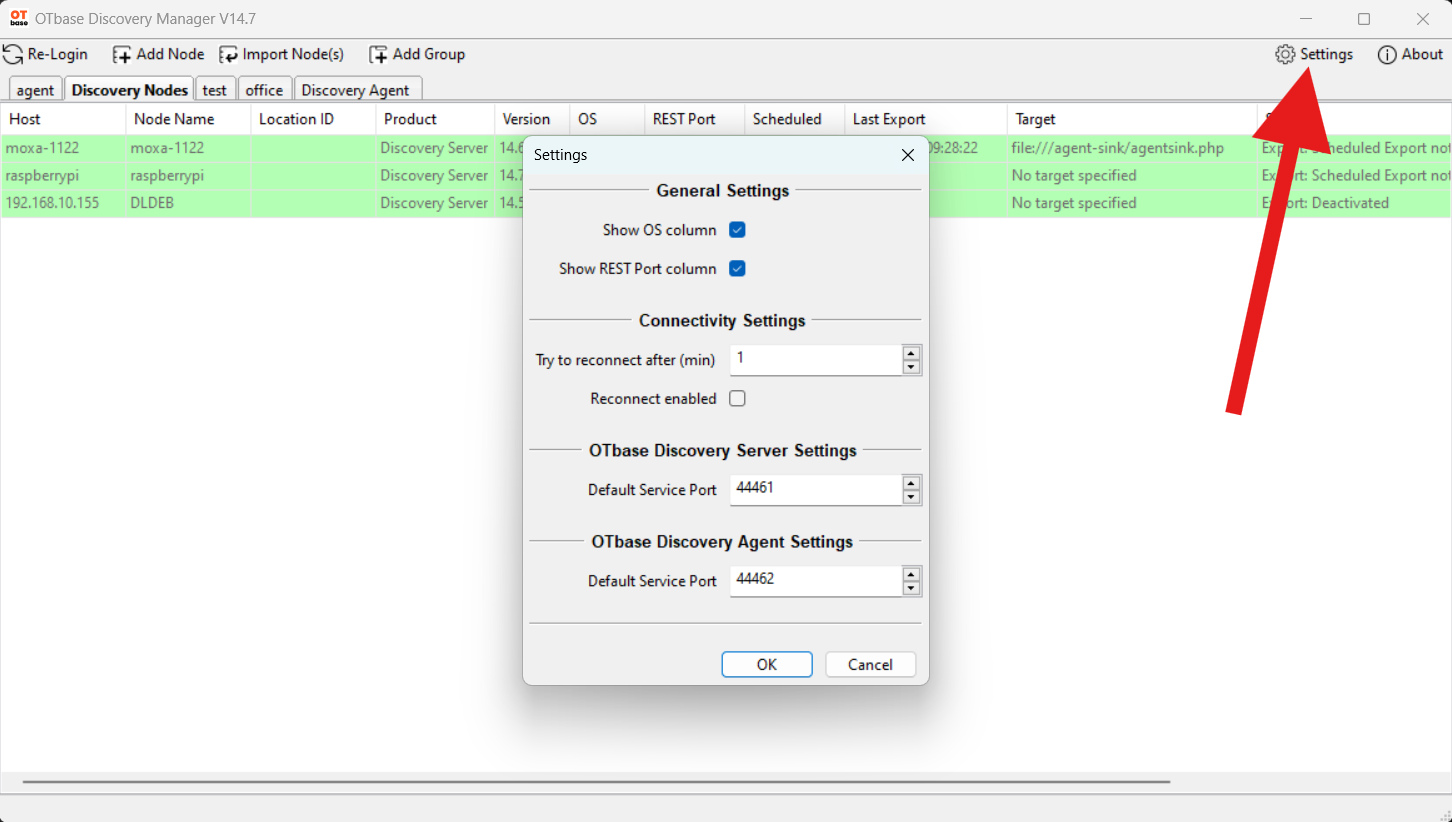The image size is (1452, 822).
Task: Sort by the Location ID column header
Action: [x=313, y=119]
